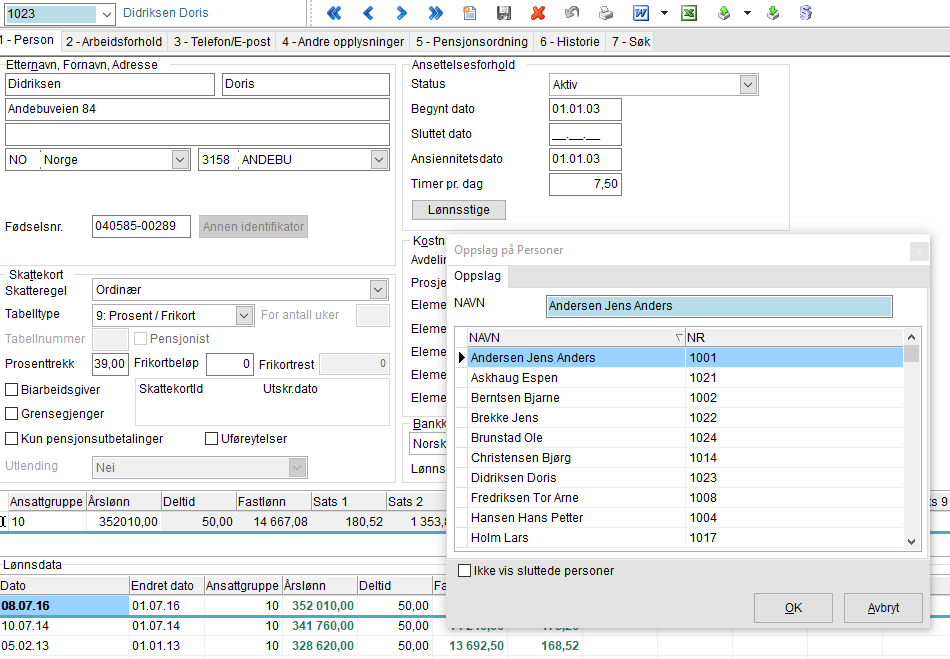The height and width of the screenshot is (659, 950).
Task: Go to the first record arrow
Action: tap(334, 13)
